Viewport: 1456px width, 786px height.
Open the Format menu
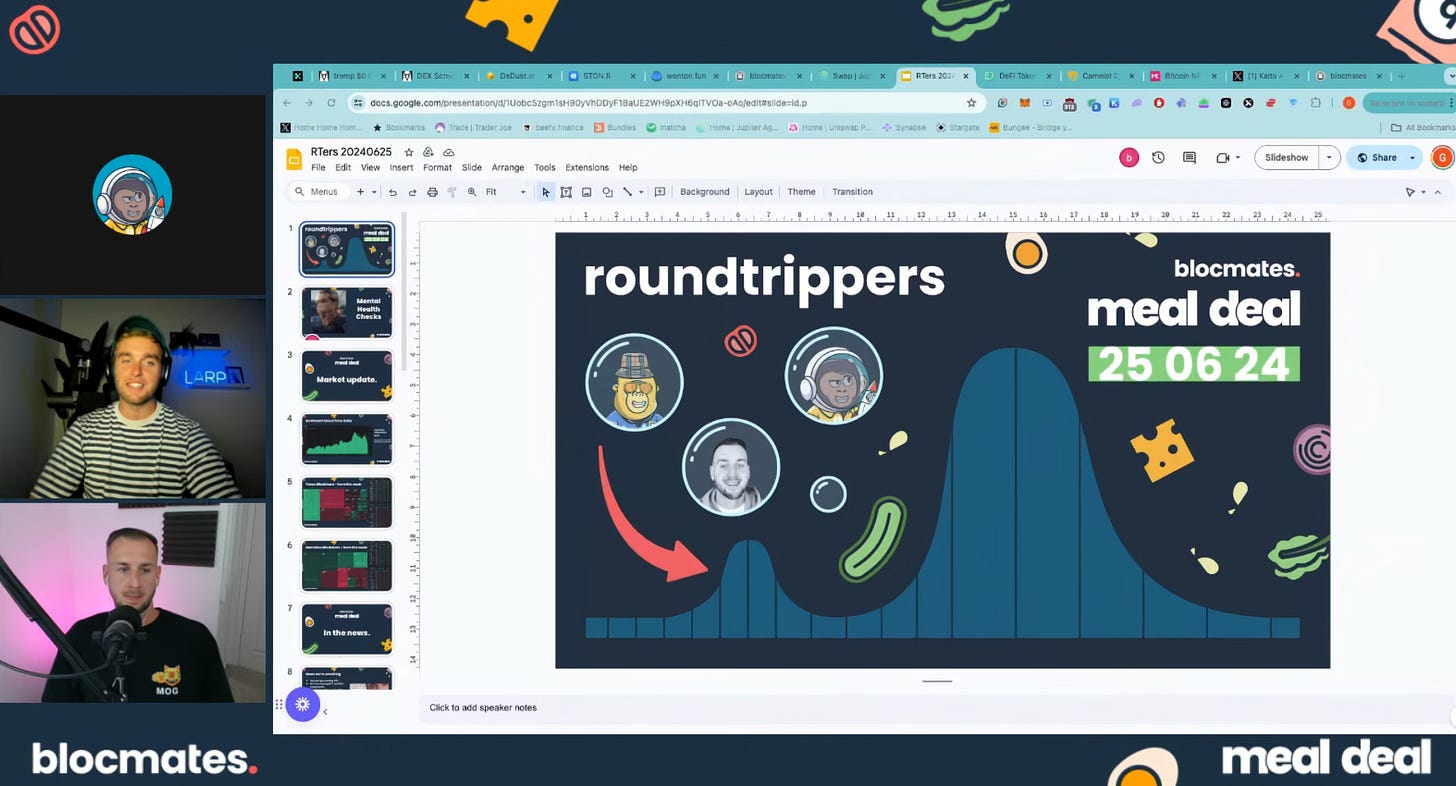pyautogui.click(x=437, y=168)
